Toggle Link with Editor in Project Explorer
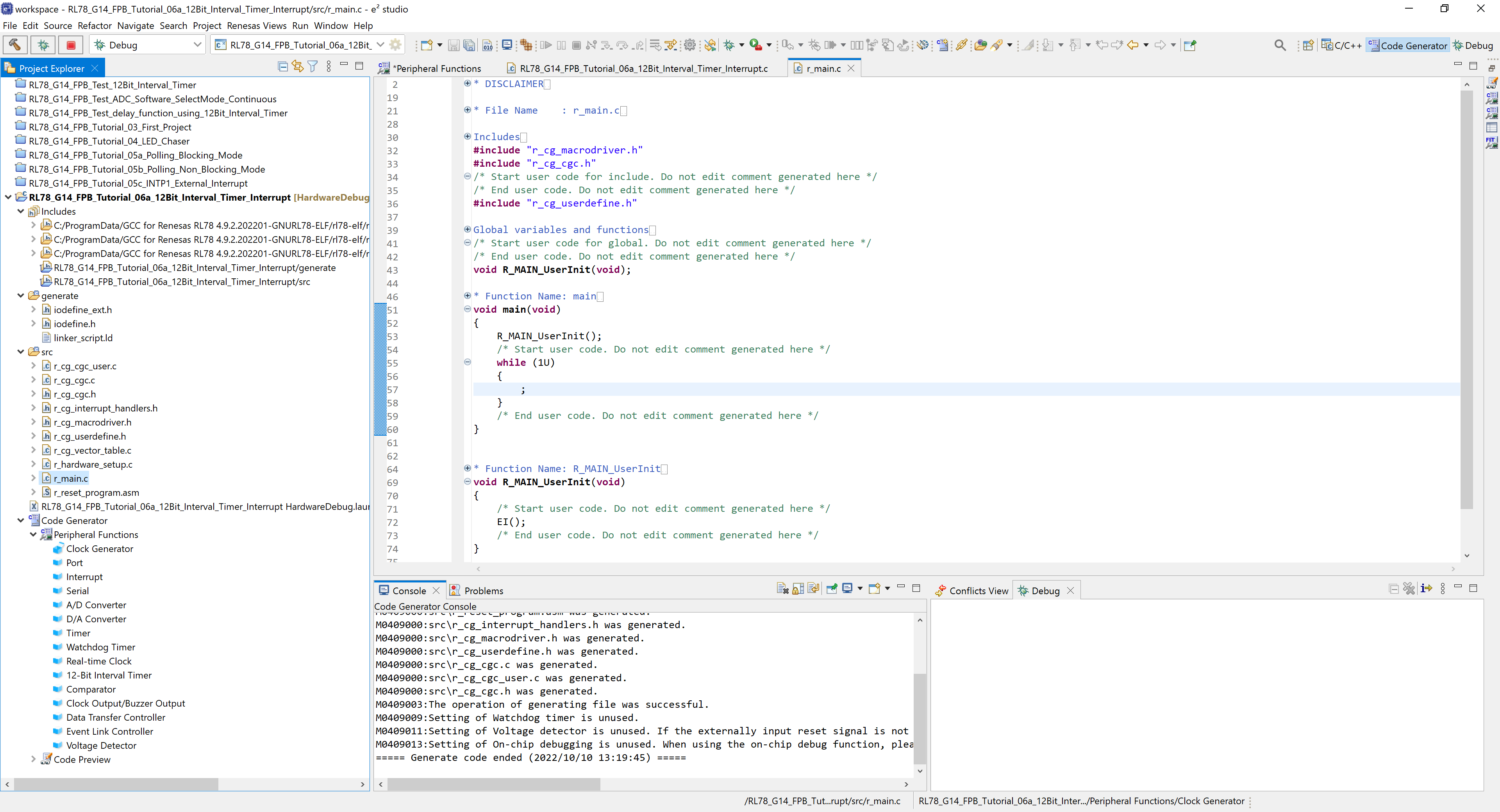Viewport: 1500px width, 812px height. coord(298,67)
